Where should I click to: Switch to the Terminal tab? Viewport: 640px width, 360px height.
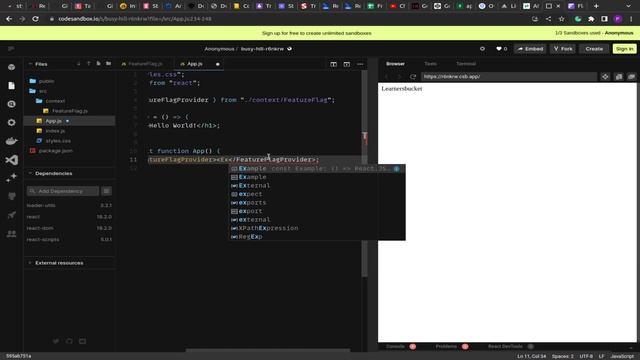[466, 64]
